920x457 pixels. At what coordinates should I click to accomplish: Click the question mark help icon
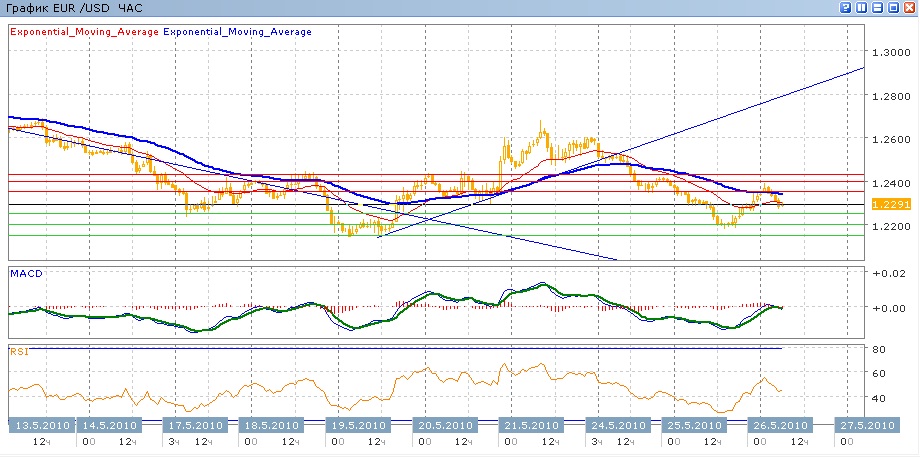848,8
